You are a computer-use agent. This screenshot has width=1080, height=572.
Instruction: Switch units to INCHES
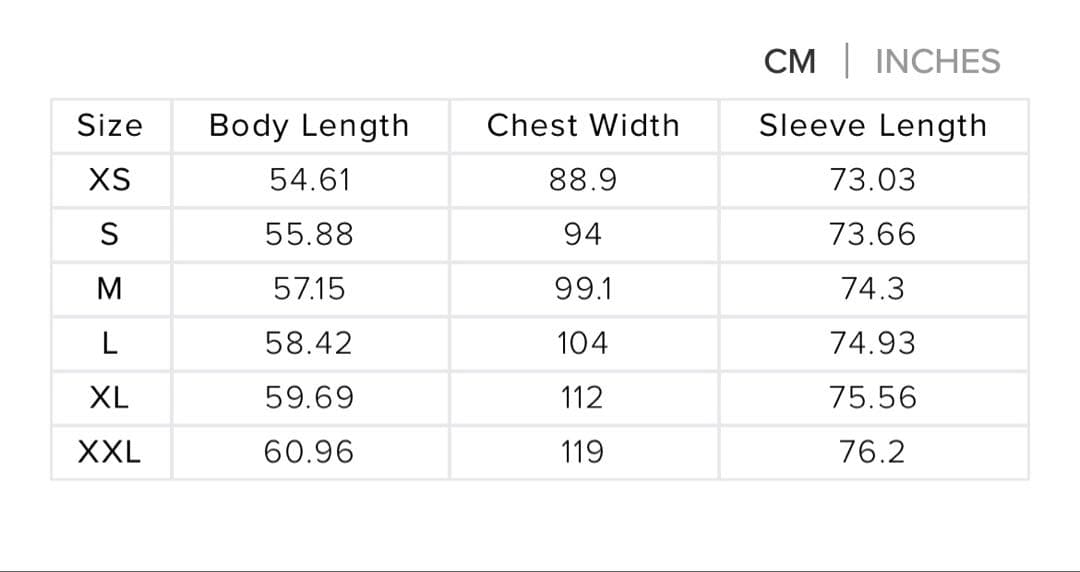(x=937, y=62)
